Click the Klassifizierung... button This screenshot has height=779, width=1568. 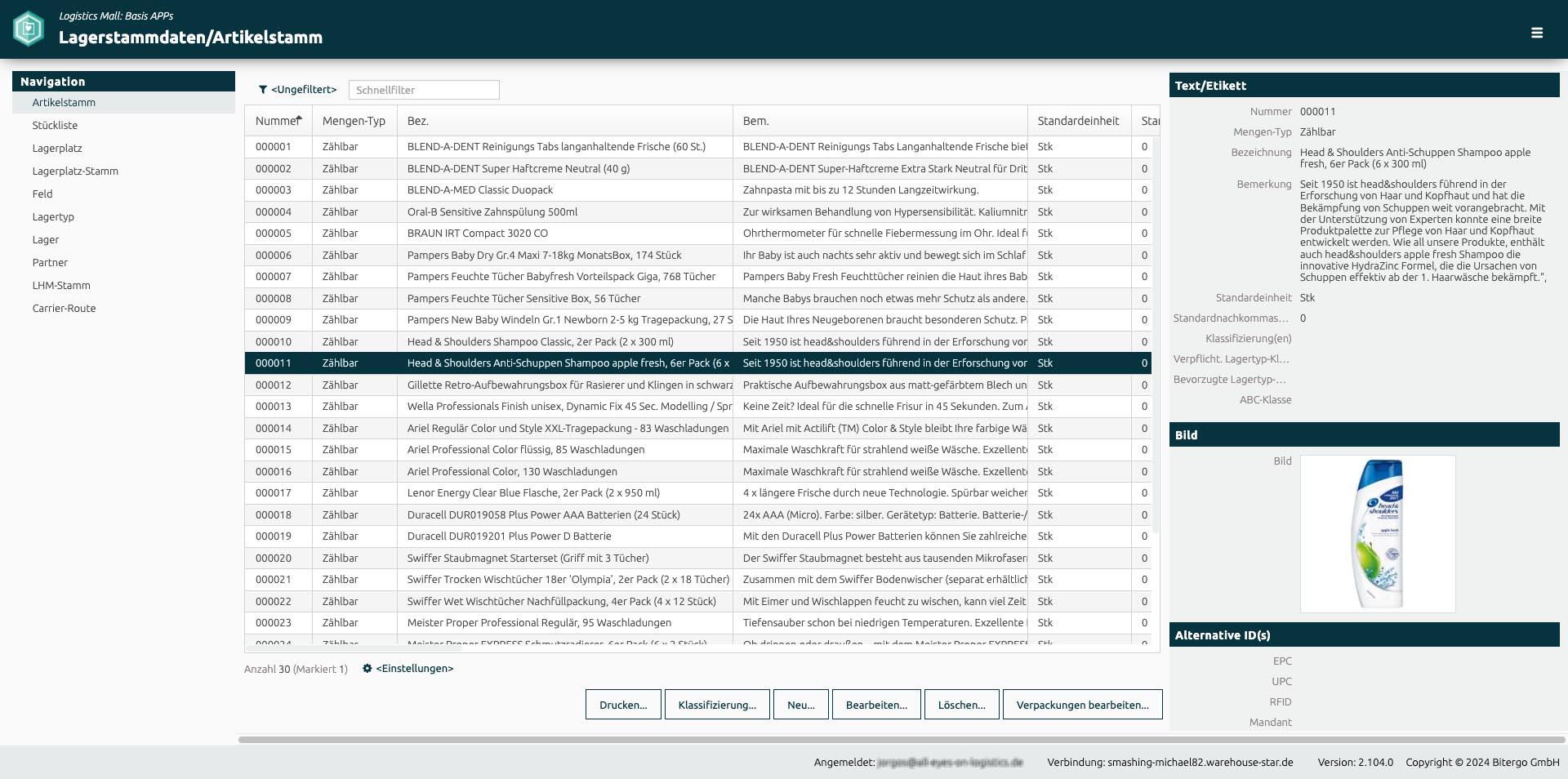717,705
